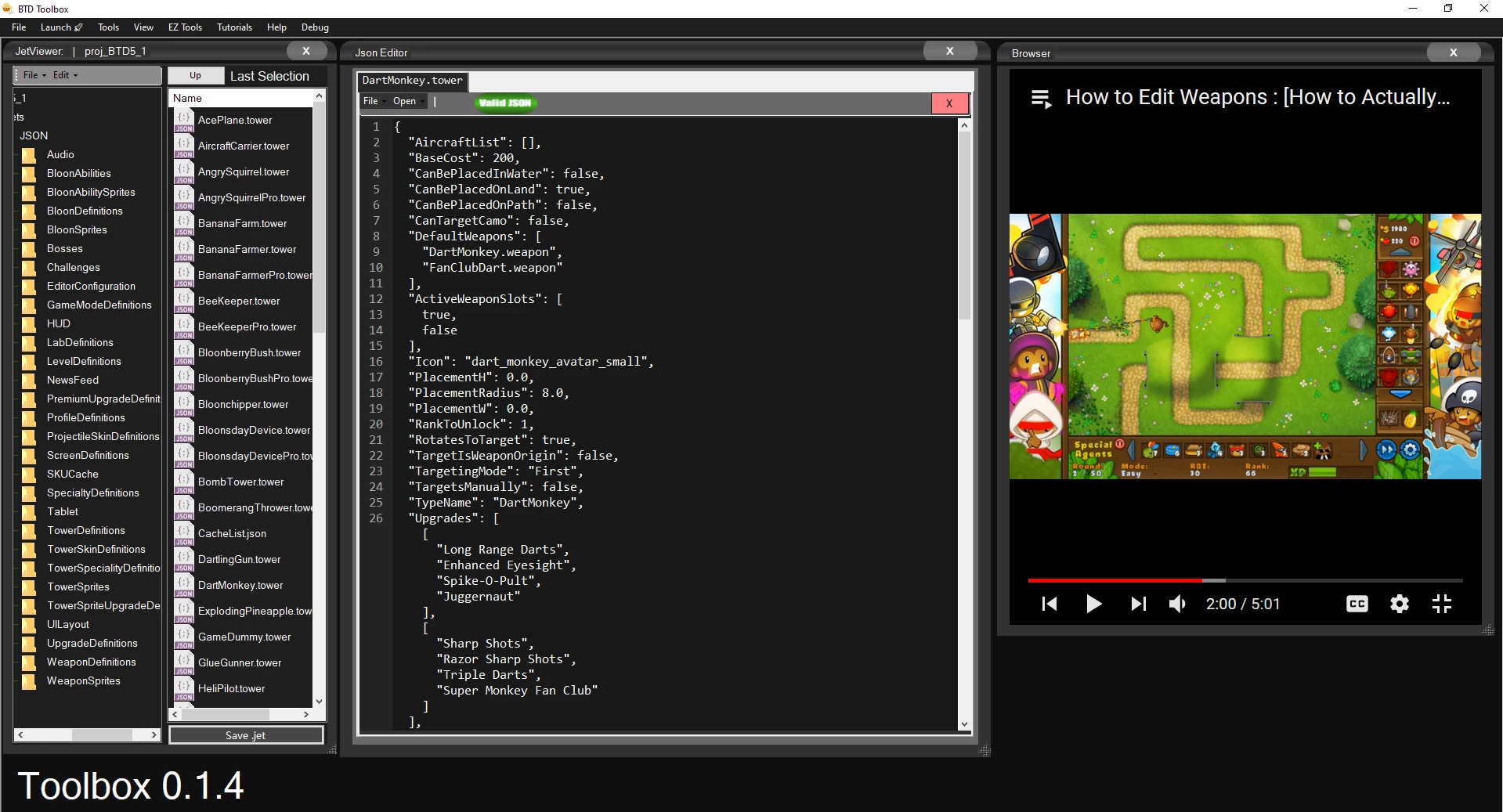1503x812 pixels.
Task: Select the LevelDefinitions folder label
Action: [84, 361]
